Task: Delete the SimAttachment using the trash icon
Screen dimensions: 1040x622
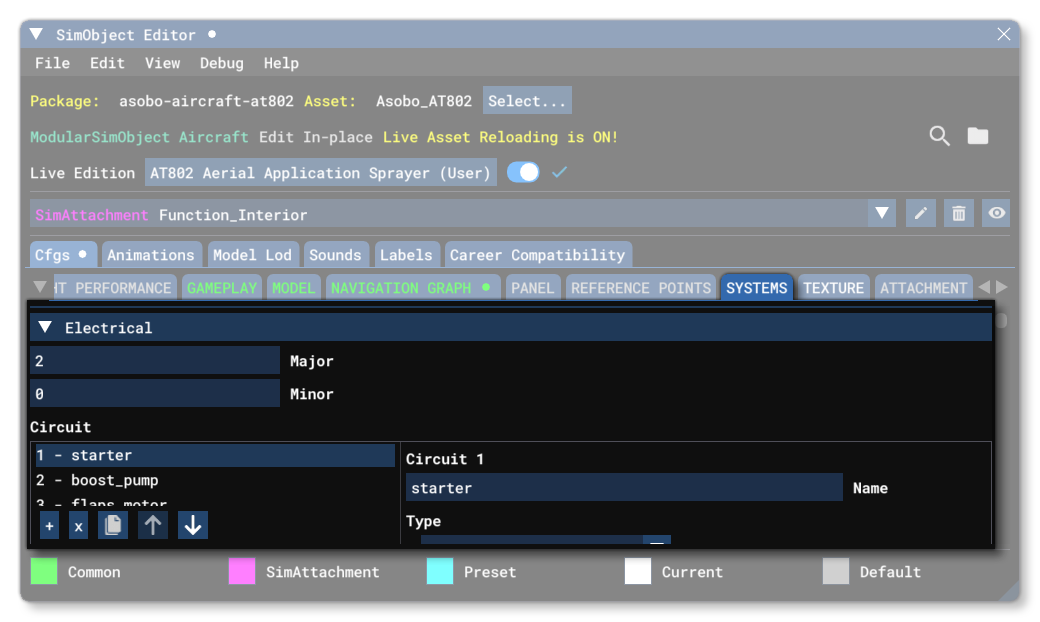Action: click(x=958, y=213)
